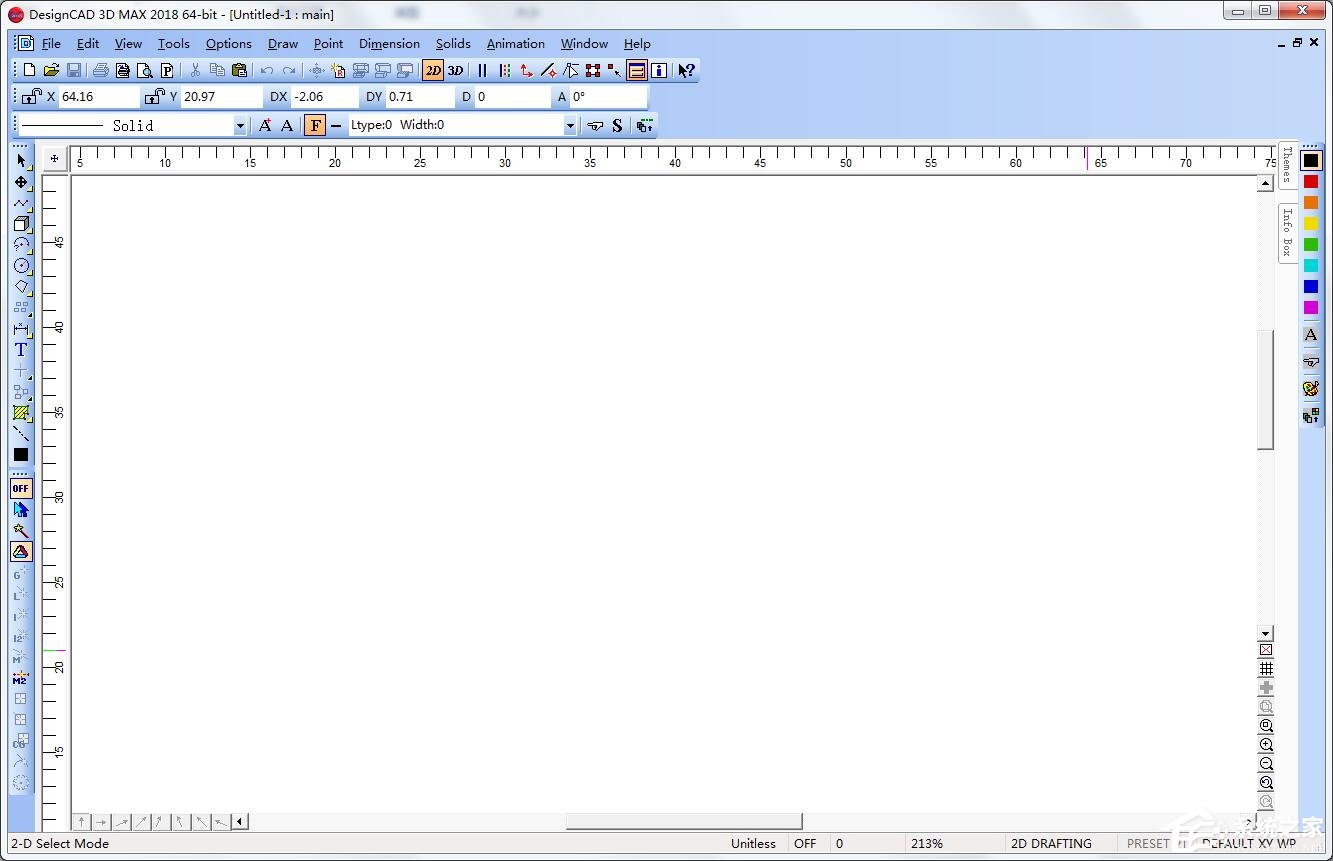Open the Info Box side tab
This screenshot has width=1333, height=861.
(x=1287, y=233)
